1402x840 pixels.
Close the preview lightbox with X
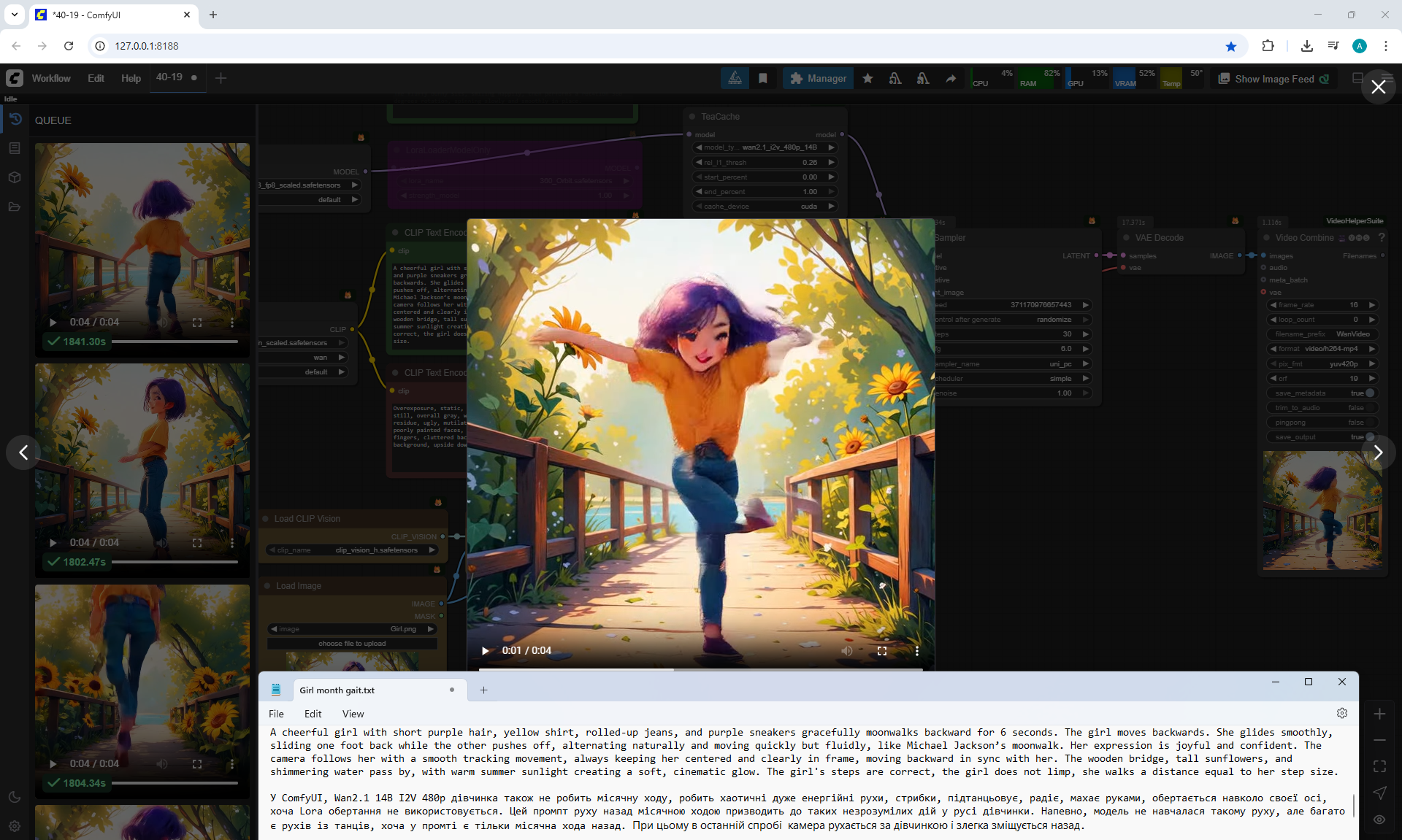point(1378,88)
